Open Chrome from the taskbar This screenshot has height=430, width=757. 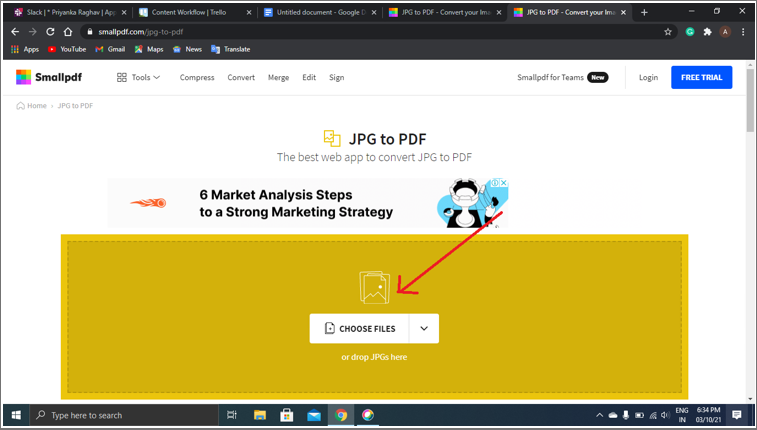[x=341, y=415]
